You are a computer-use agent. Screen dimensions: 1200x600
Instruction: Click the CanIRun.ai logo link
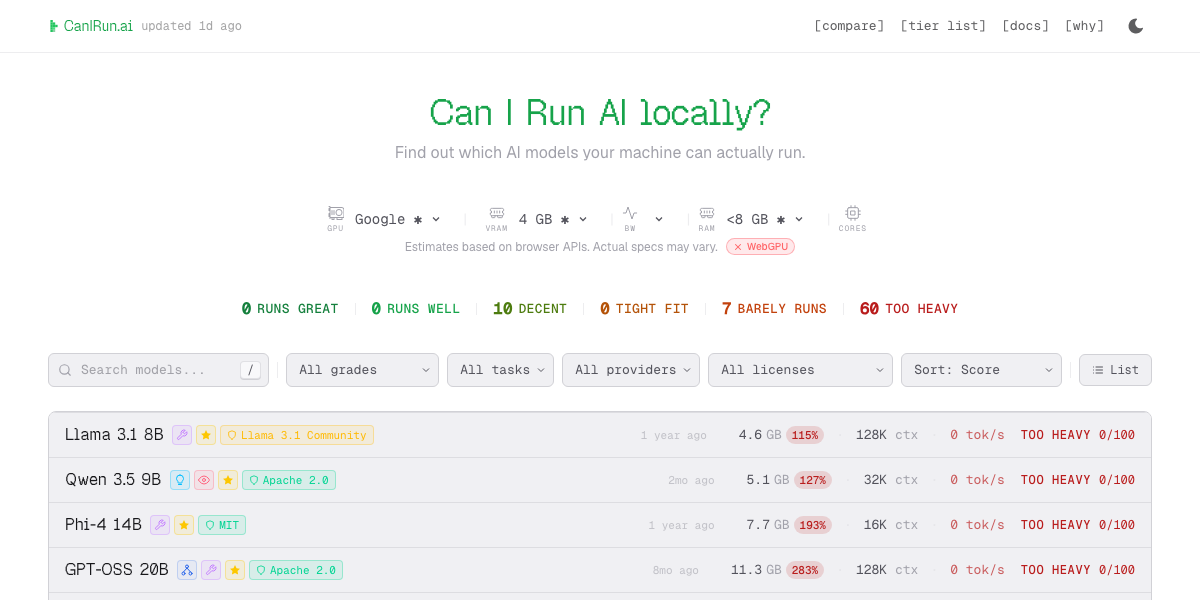pos(98,25)
